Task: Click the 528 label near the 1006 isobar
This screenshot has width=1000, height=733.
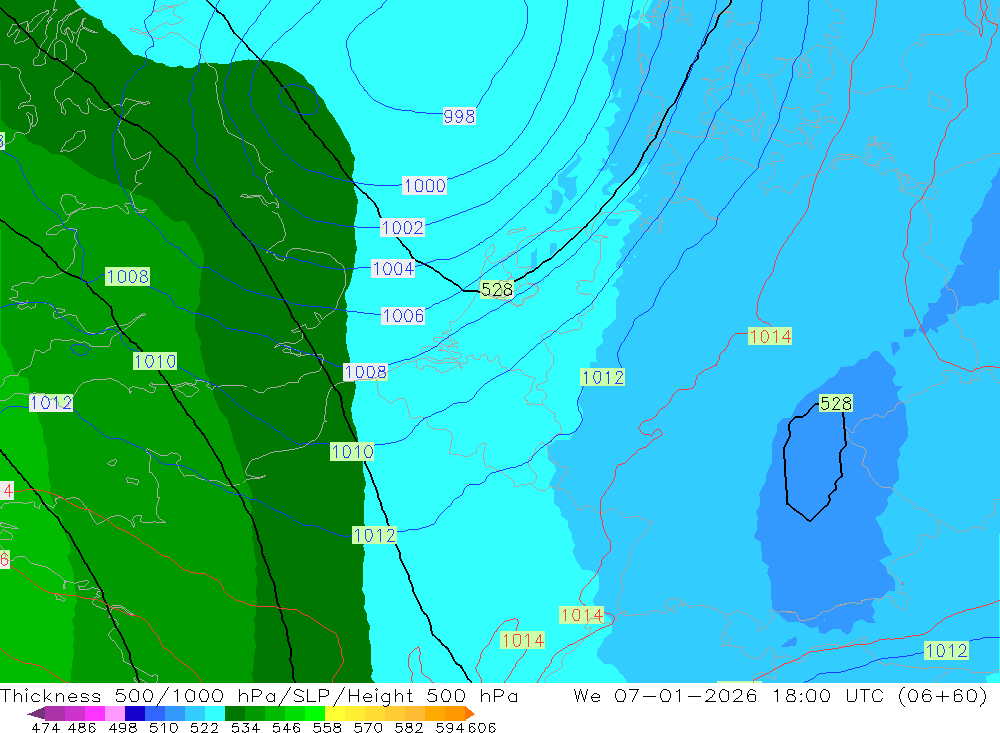Action: [x=496, y=290]
